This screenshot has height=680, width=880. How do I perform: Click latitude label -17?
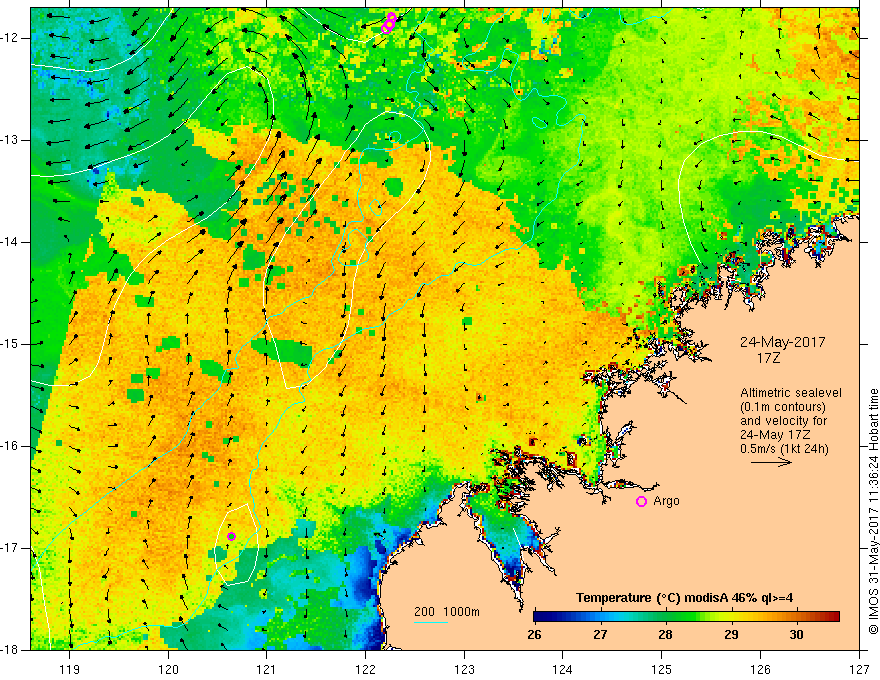[10, 548]
